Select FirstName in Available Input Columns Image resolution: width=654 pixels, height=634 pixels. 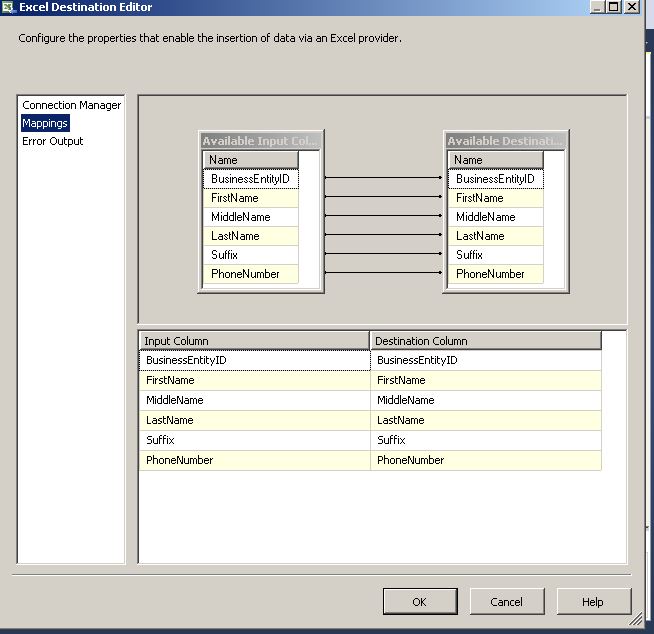click(251, 198)
